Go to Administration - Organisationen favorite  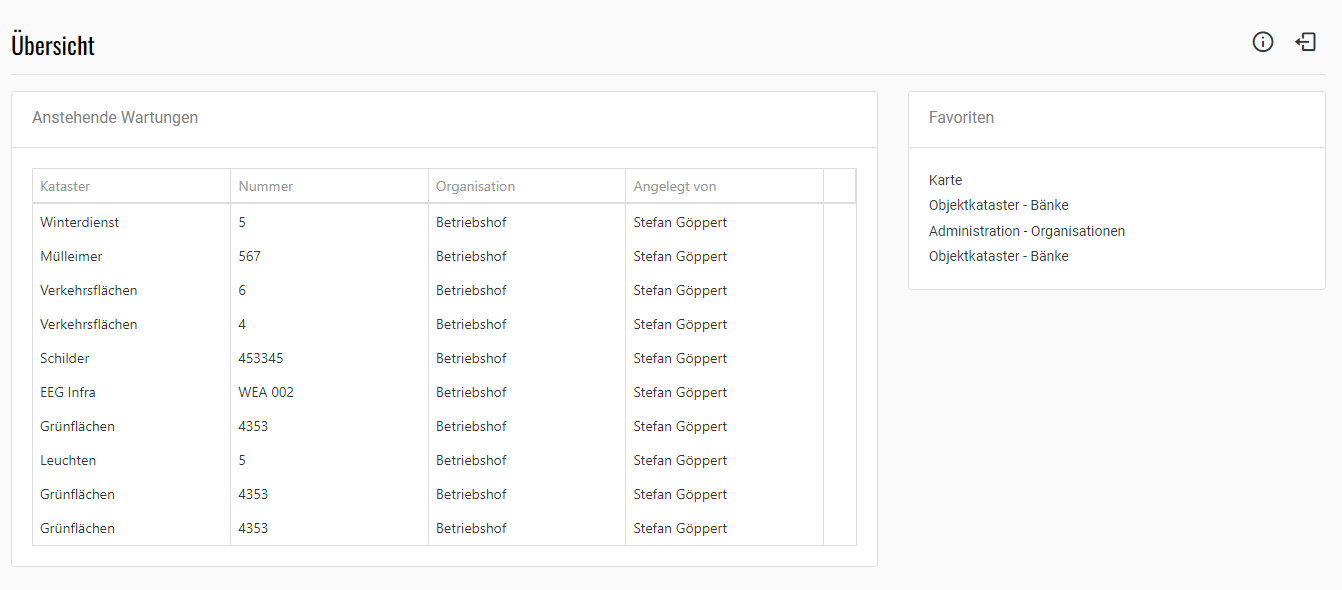[1026, 231]
